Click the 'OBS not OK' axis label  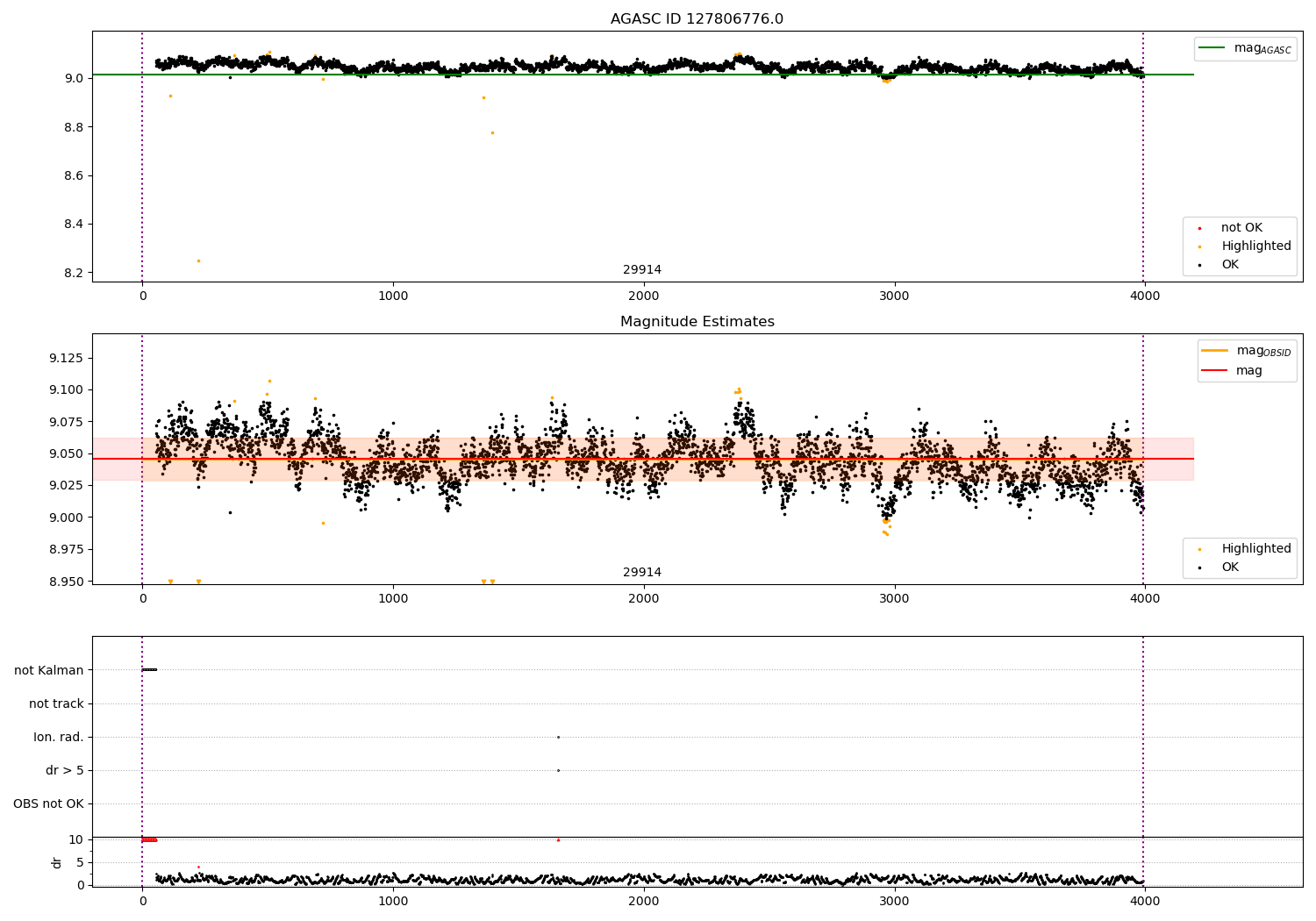point(48,803)
